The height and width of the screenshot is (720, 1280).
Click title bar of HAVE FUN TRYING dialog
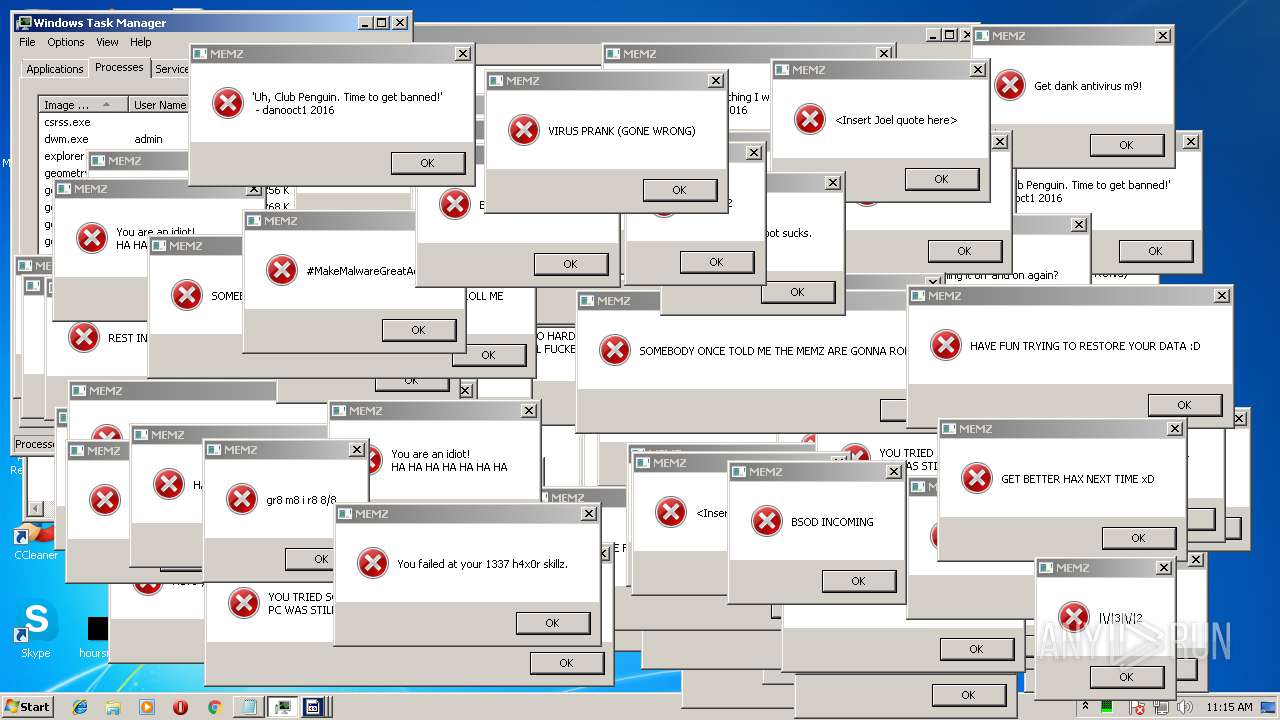click(x=1070, y=296)
